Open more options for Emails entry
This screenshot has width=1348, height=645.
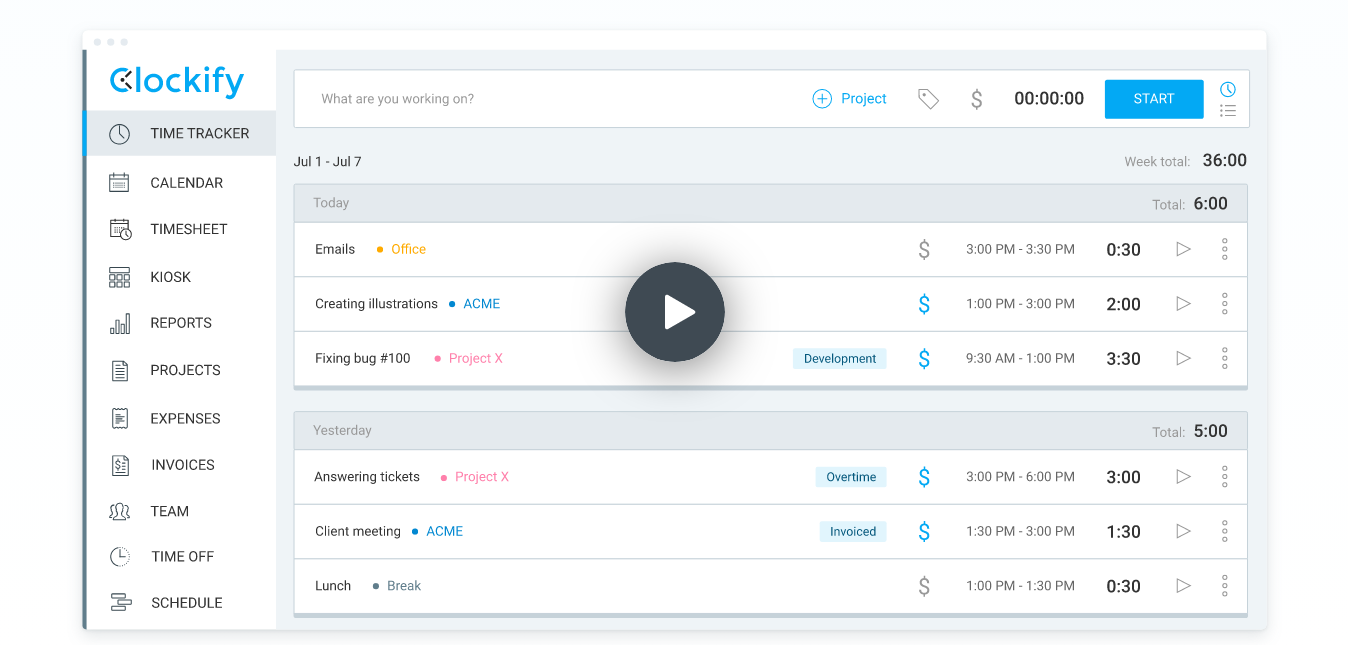[x=1225, y=249]
